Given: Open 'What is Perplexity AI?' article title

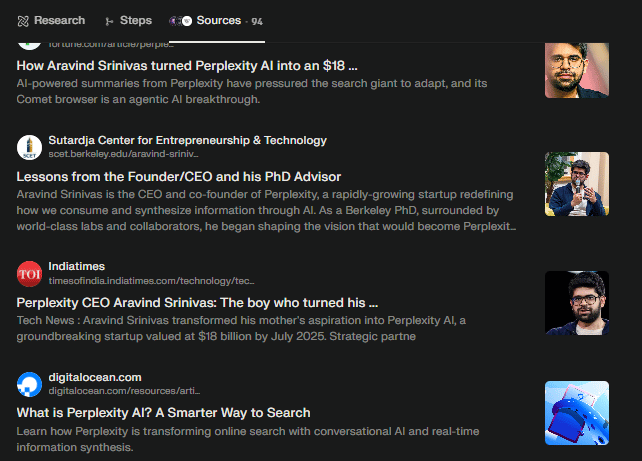Looking at the screenshot, I should 163,412.
